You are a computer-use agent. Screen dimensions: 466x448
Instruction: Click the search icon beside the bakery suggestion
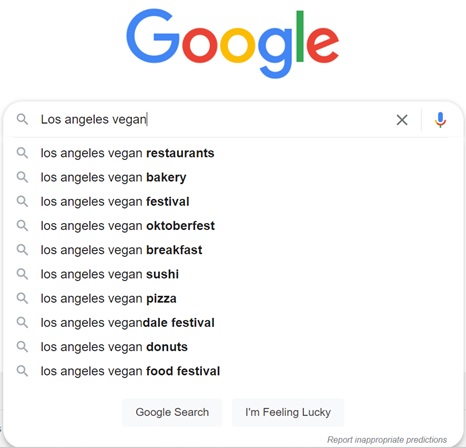[22, 177]
